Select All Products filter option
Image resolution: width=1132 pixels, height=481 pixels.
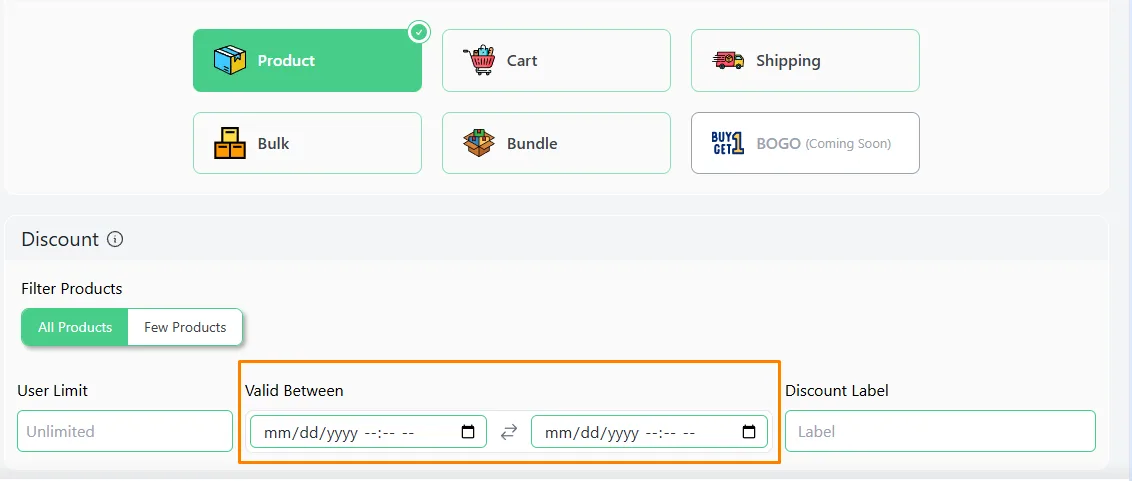click(x=75, y=327)
